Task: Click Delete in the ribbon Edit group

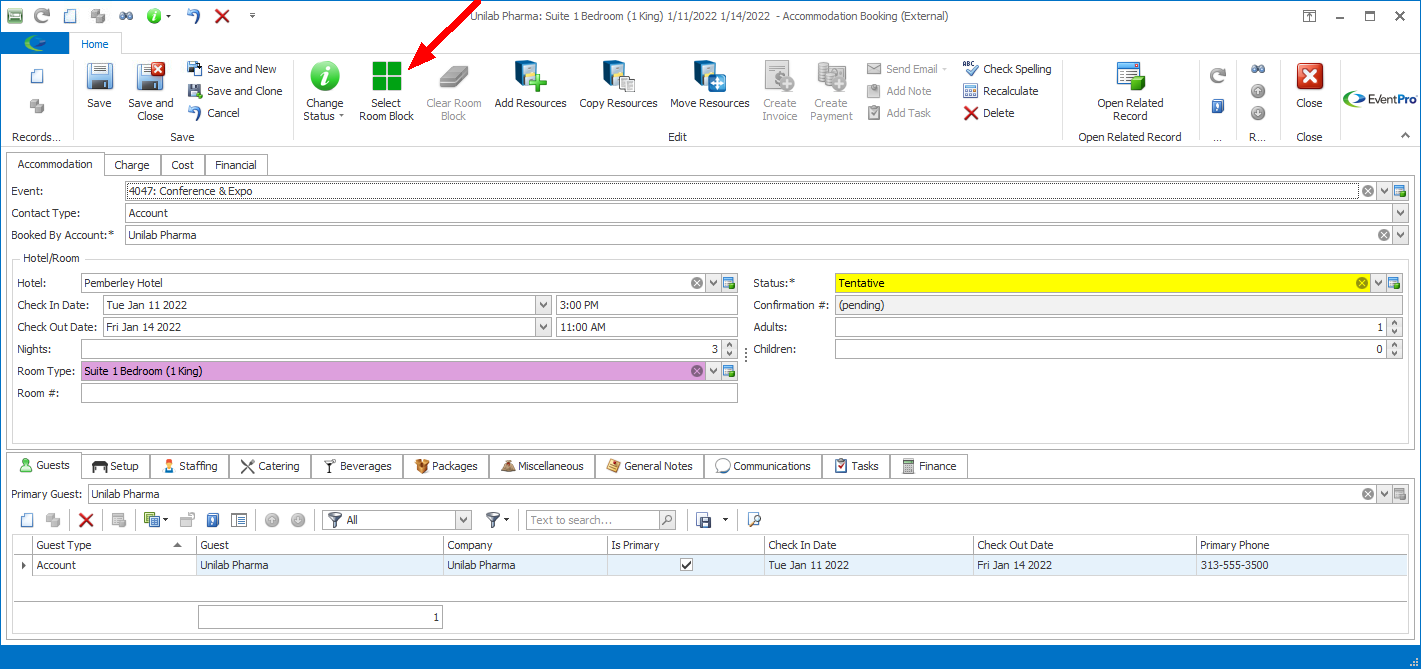Action: [989, 113]
